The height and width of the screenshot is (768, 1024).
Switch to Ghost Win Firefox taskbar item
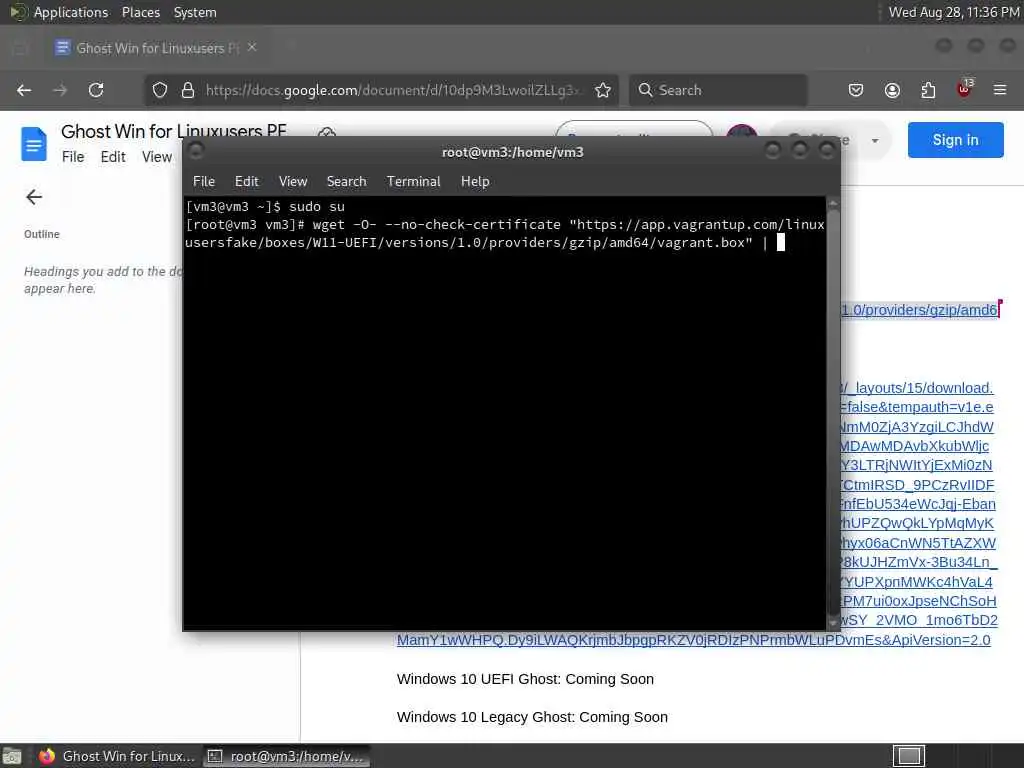(x=117, y=756)
